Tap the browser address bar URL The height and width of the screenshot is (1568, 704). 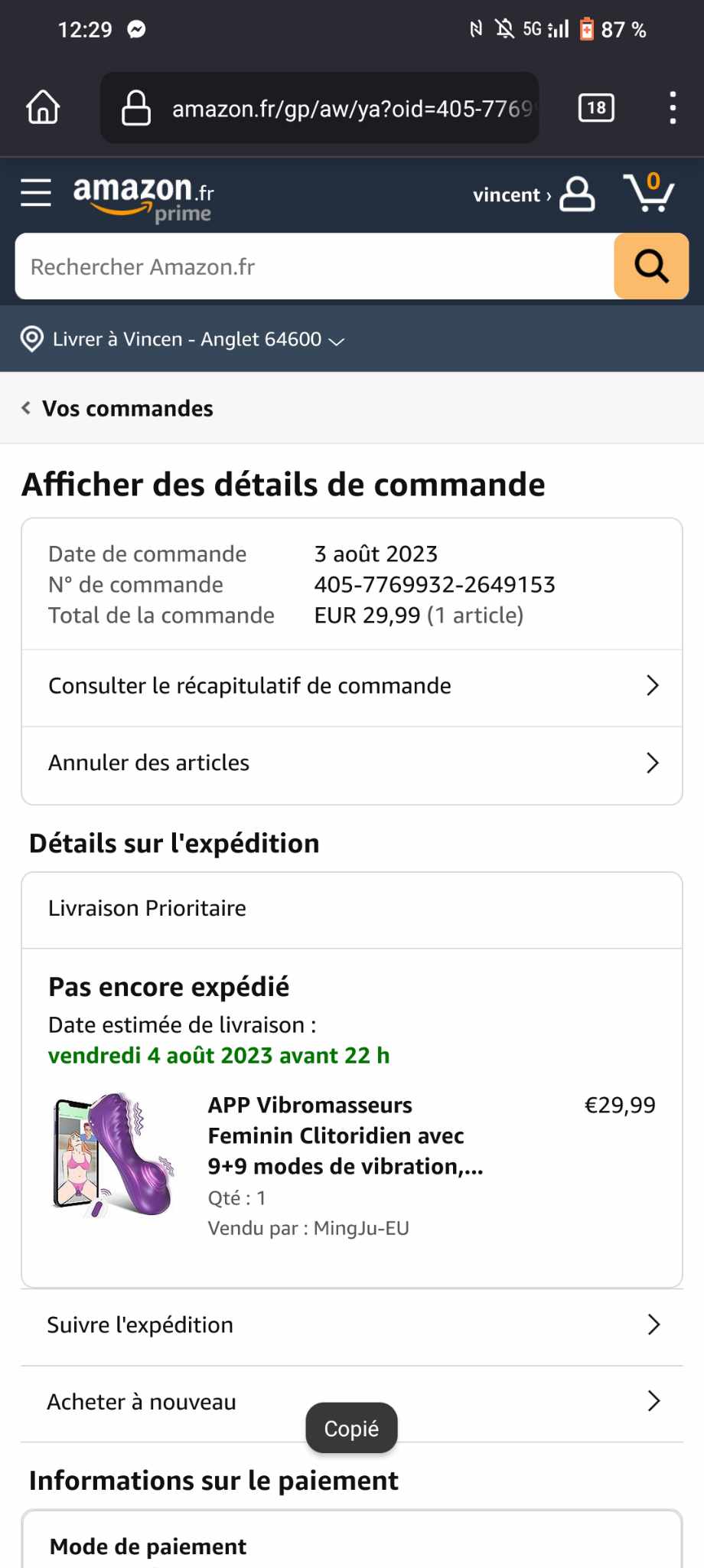pyautogui.click(x=350, y=109)
